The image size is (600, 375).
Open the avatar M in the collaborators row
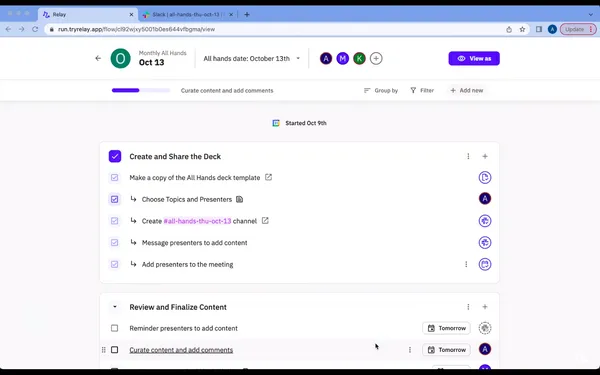click(x=342, y=59)
